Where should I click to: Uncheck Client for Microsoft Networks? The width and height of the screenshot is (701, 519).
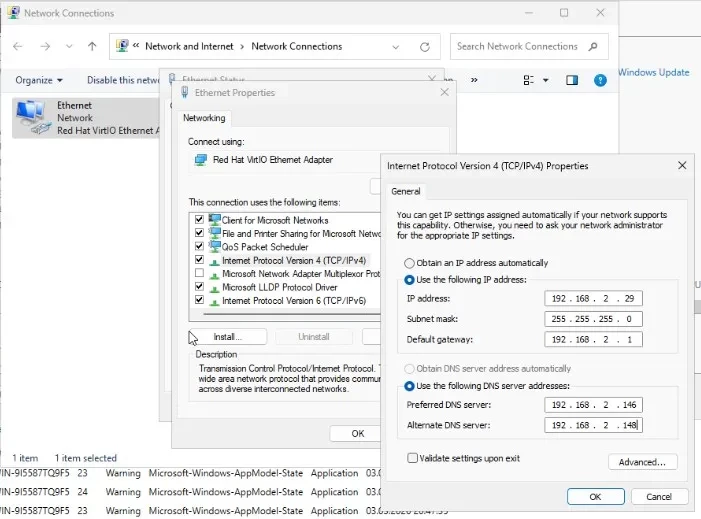[200, 220]
